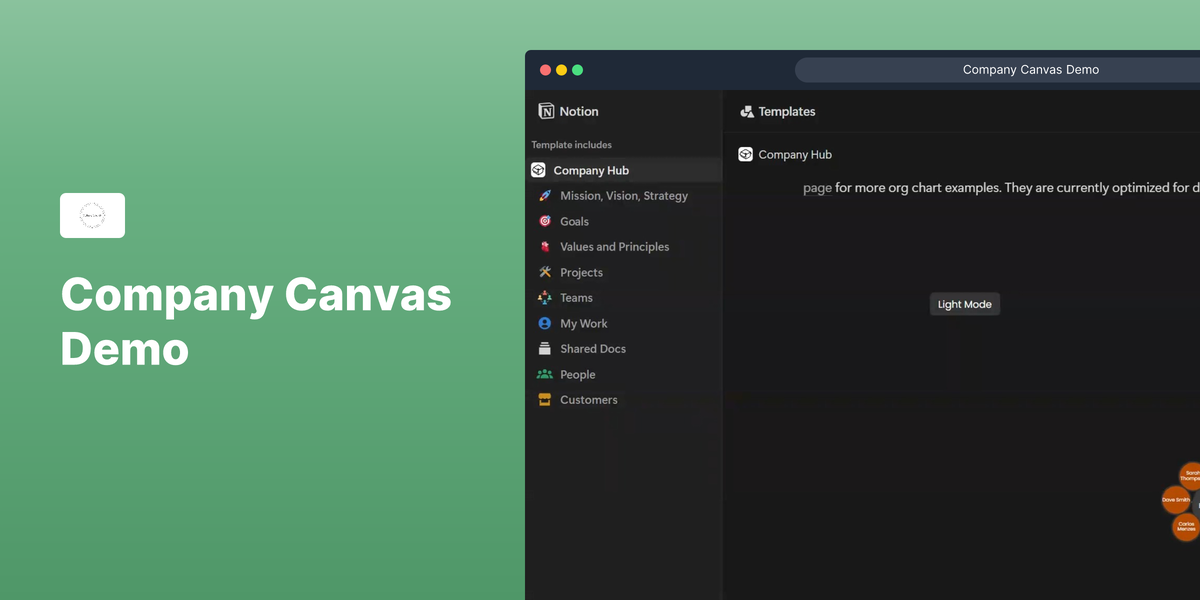Click the Templates shapes icon in header
Image resolution: width=1200 pixels, height=600 pixels.
[x=746, y=112]
